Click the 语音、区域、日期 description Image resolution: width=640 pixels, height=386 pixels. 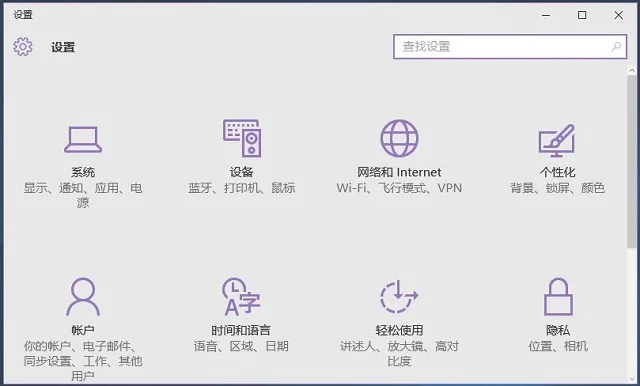(241, 346)
